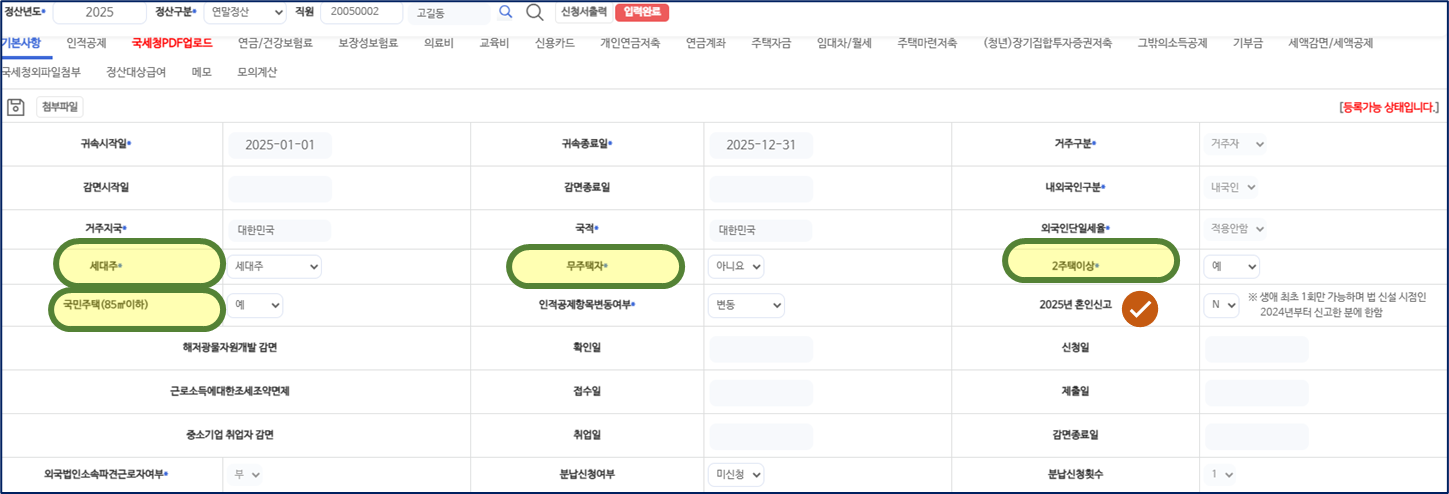Open the 외국법인소속파견근로자여부 부 dropdown
The image size is (1449, 494).
(246, 474)
